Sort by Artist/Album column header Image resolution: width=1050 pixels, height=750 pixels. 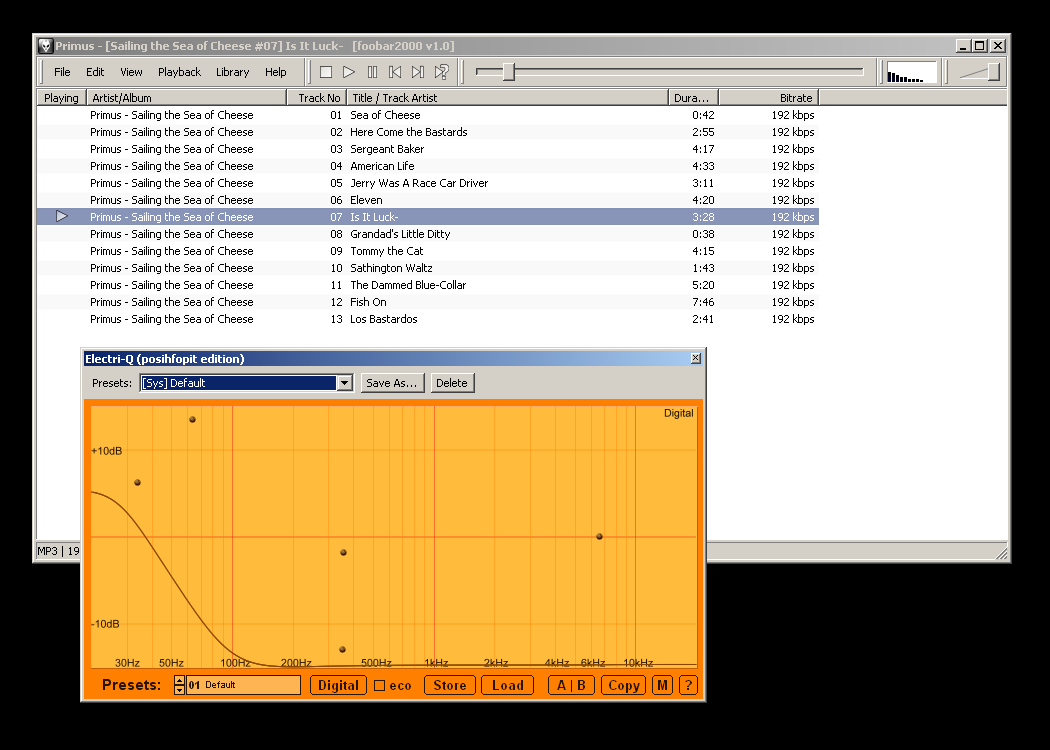coord(187,98)
